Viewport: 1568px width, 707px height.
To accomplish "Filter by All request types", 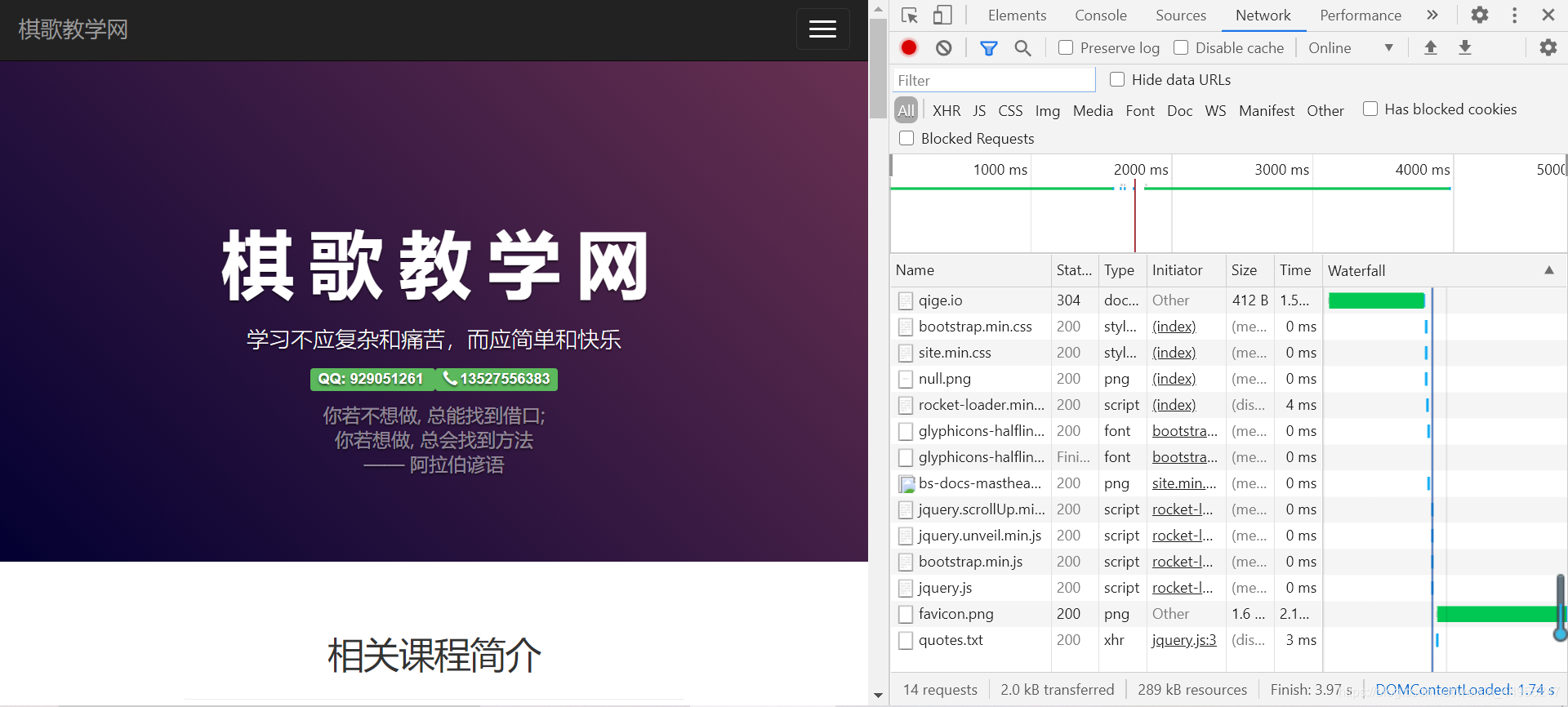I will [906, 110].
